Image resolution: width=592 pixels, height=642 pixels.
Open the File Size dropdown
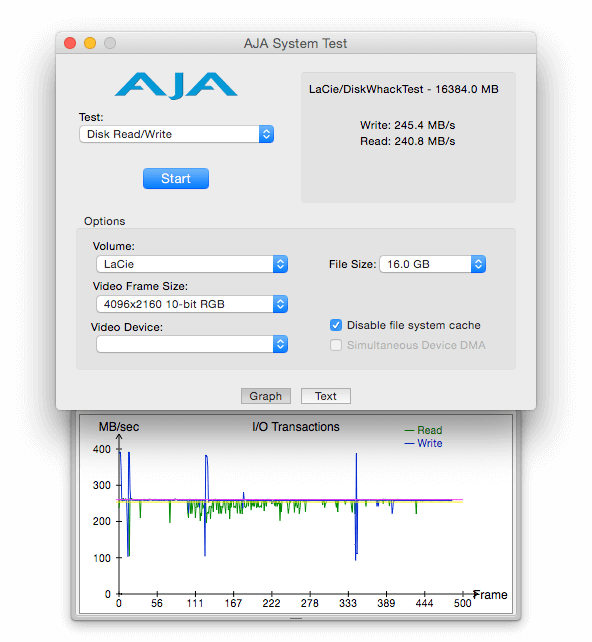(433, 264)
